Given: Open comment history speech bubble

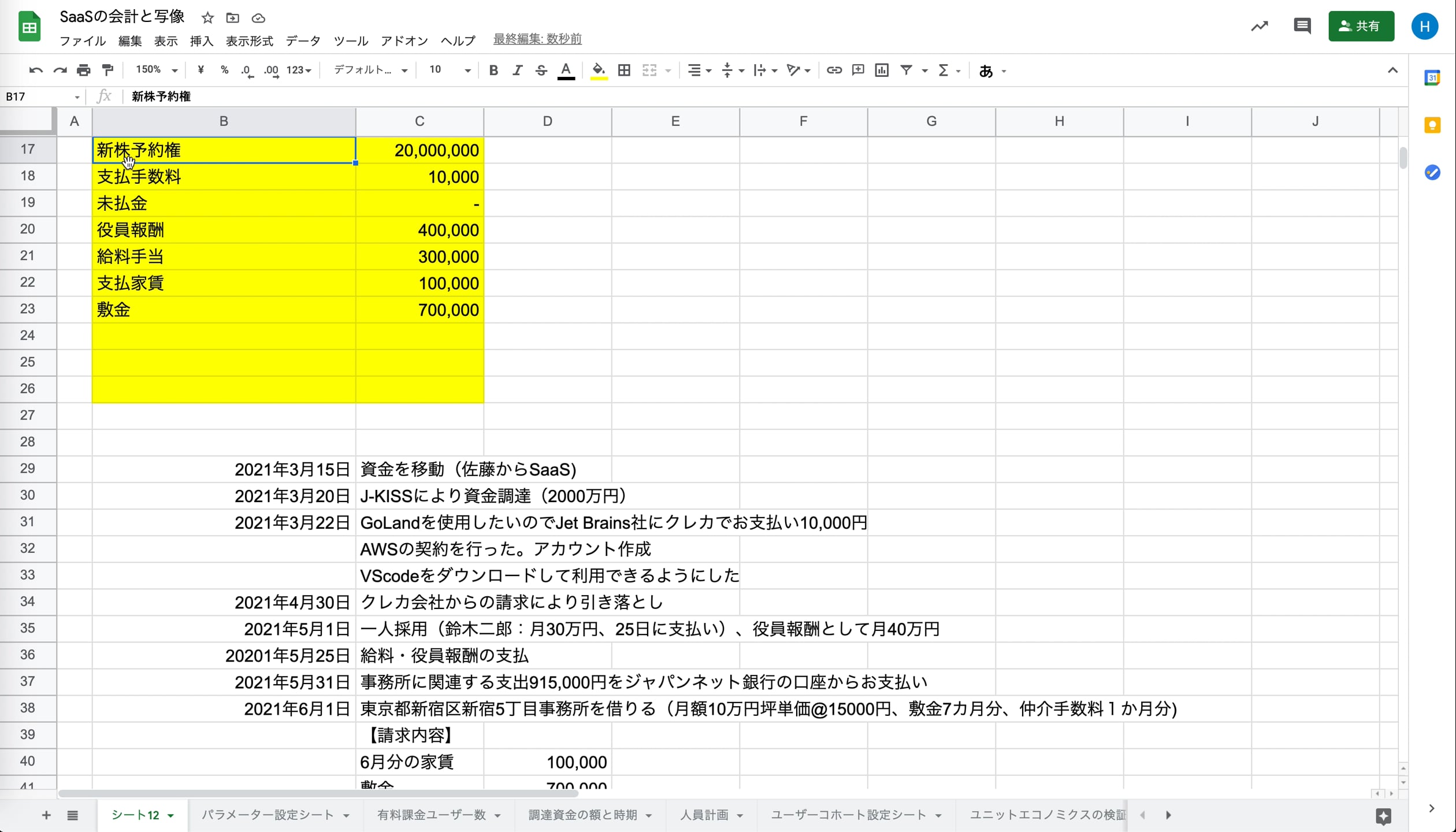Looking at the screenshot, I should 1302,26.
